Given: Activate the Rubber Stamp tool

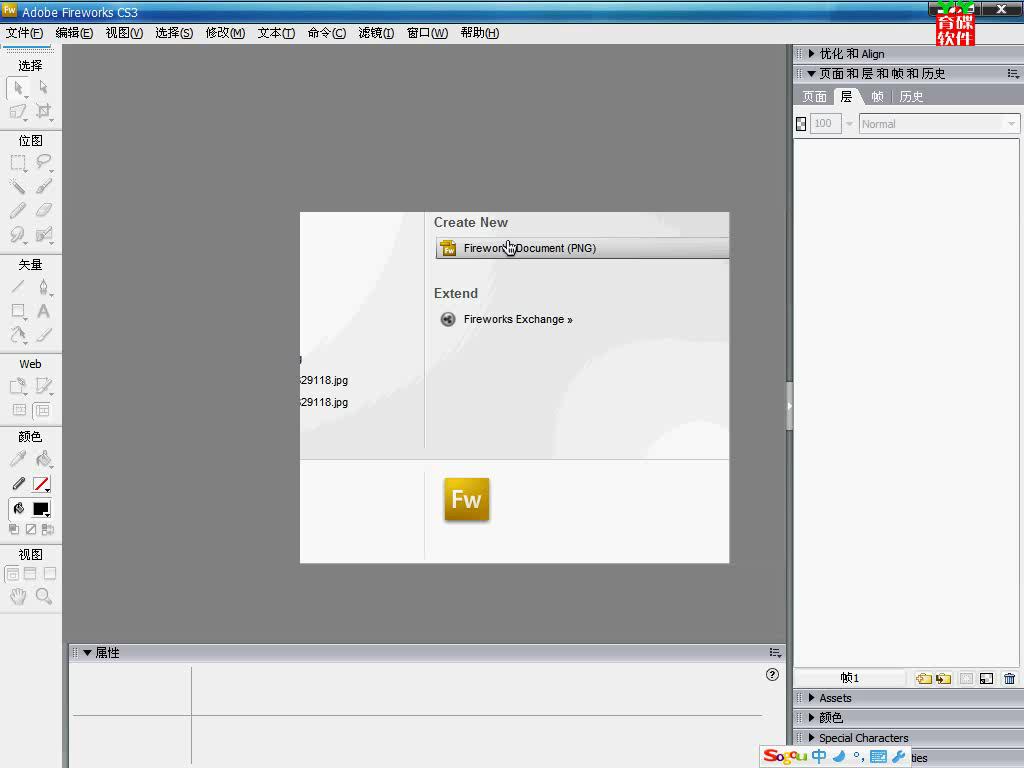Looking at the screenshot, I should click(x=43, y=234).
